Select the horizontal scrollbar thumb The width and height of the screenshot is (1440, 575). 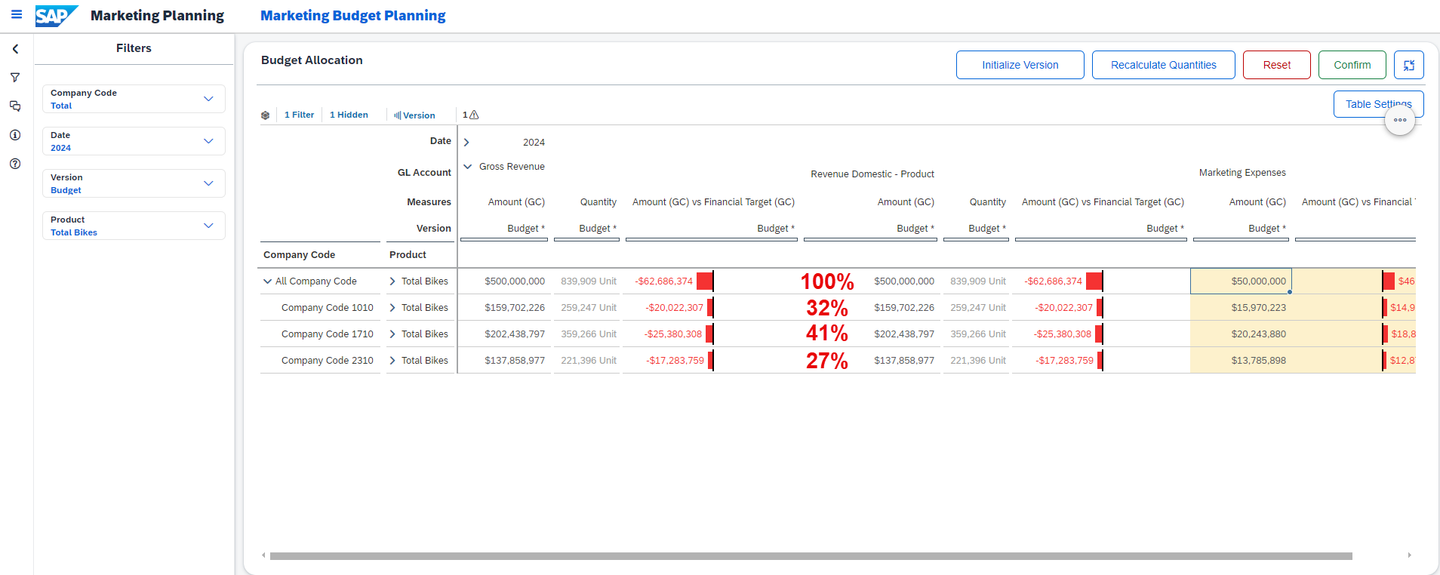coord(811,555)
